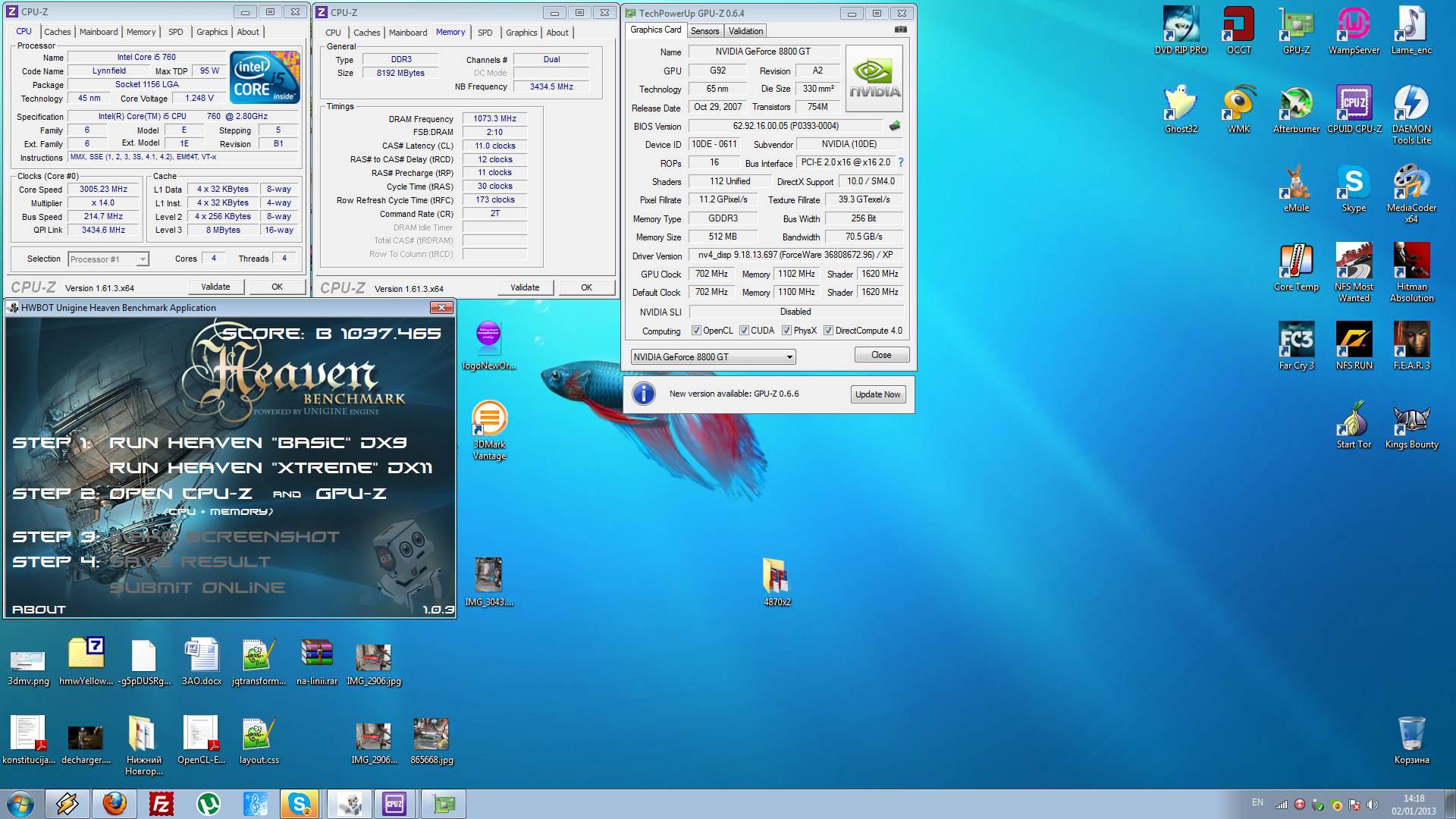
Task: Open GPU-Z desktop shortcut
Action: pos(1296,30)
